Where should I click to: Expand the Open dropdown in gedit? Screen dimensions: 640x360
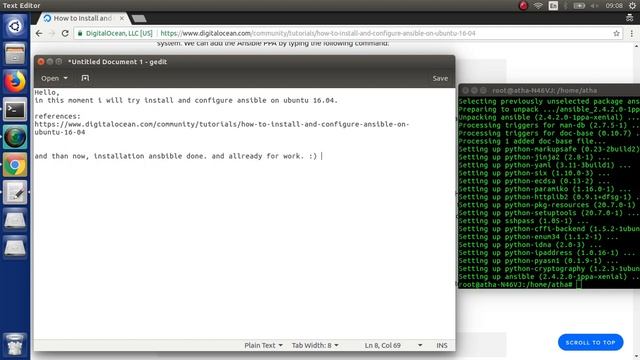(x=54, y=78)
